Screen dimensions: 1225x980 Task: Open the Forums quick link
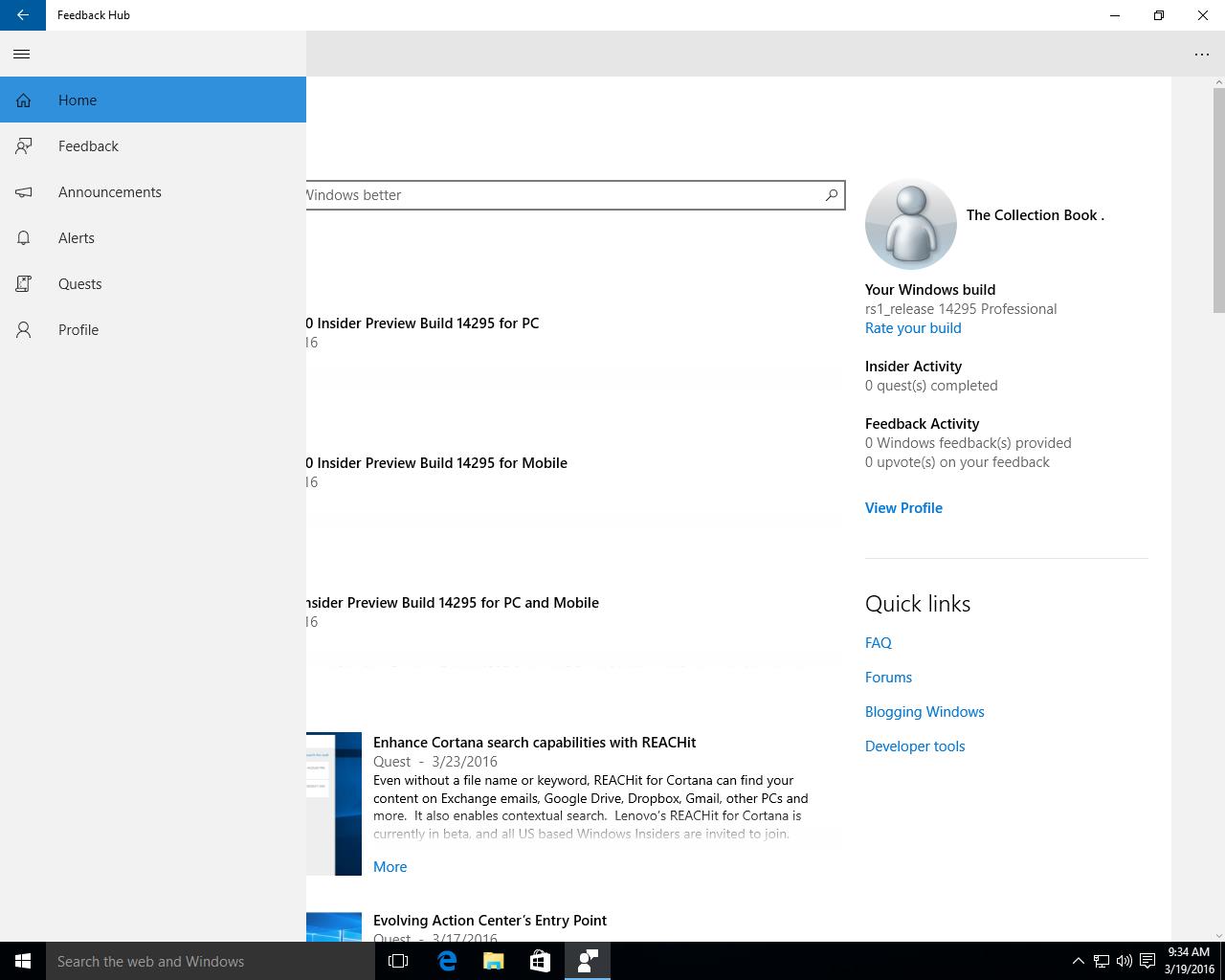(888, 678)
